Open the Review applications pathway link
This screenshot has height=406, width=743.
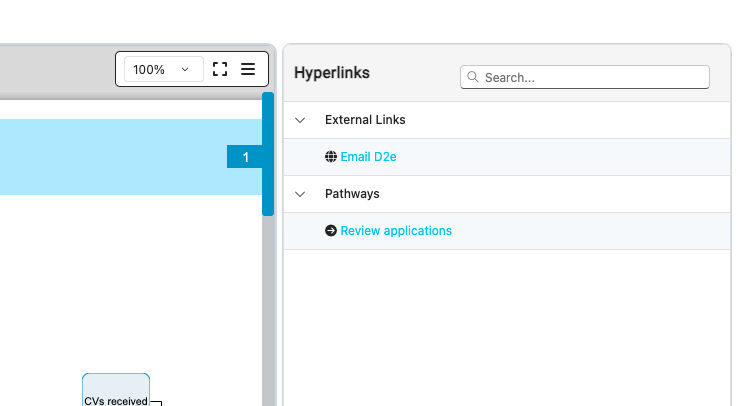click(x=396, y=231)
